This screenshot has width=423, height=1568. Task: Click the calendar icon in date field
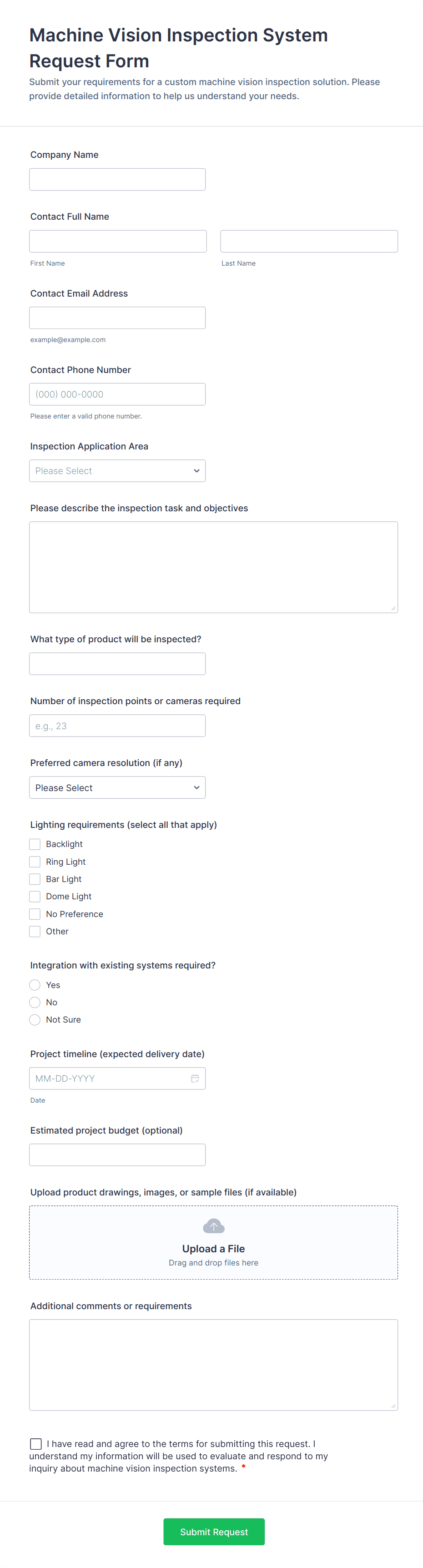click(195, 1079)
